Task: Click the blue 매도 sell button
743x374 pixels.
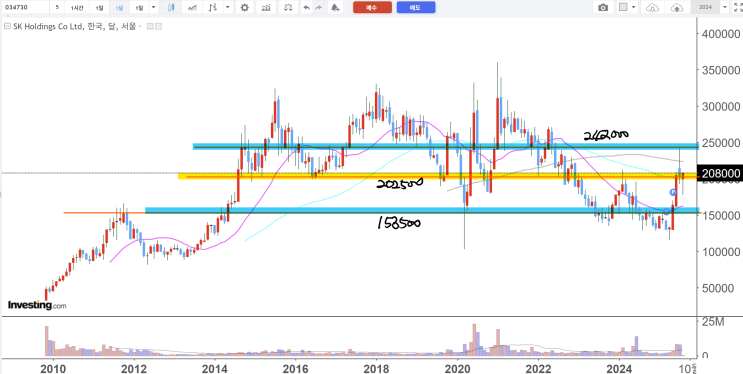Action: point(416,7)
